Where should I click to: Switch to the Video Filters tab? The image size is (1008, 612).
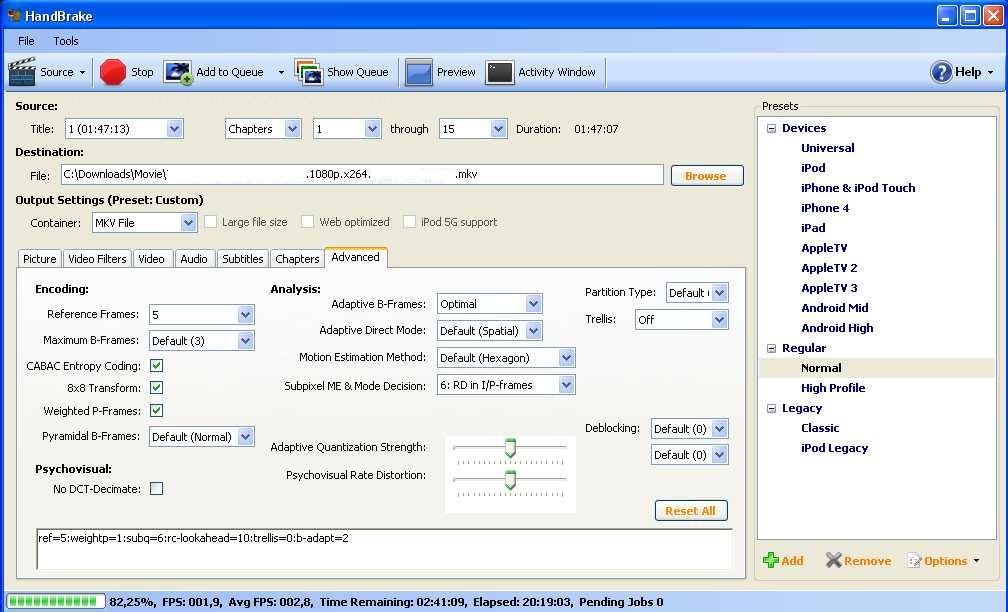(x=97, y=258)
